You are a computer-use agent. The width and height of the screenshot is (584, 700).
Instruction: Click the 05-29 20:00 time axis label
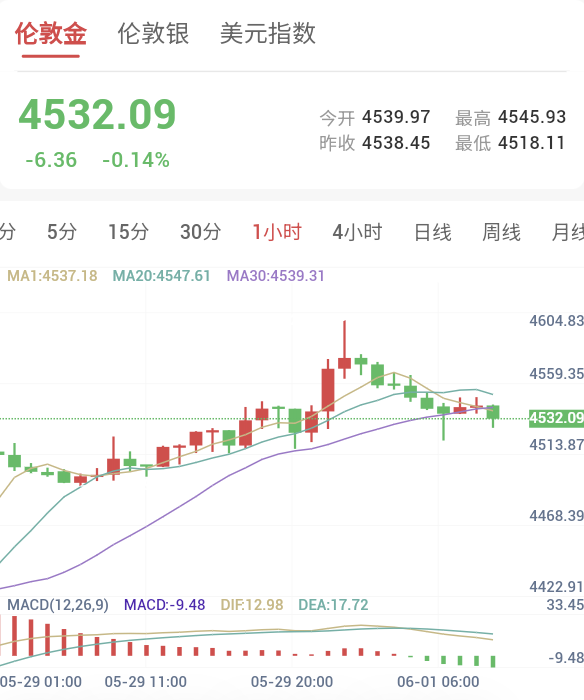tap(292, 682)
